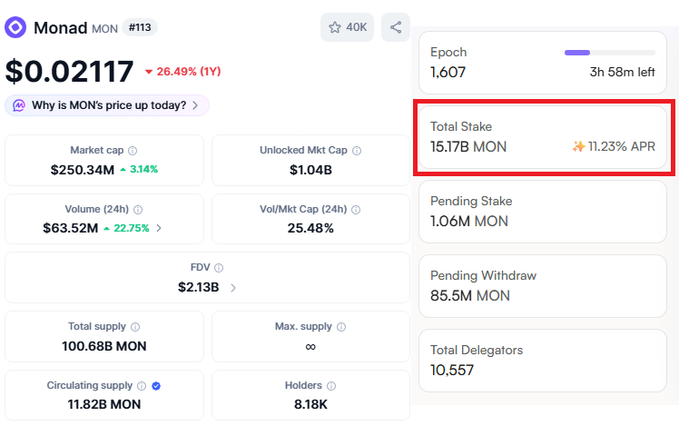Add Monad to watchlist with star button

(347, 27)
